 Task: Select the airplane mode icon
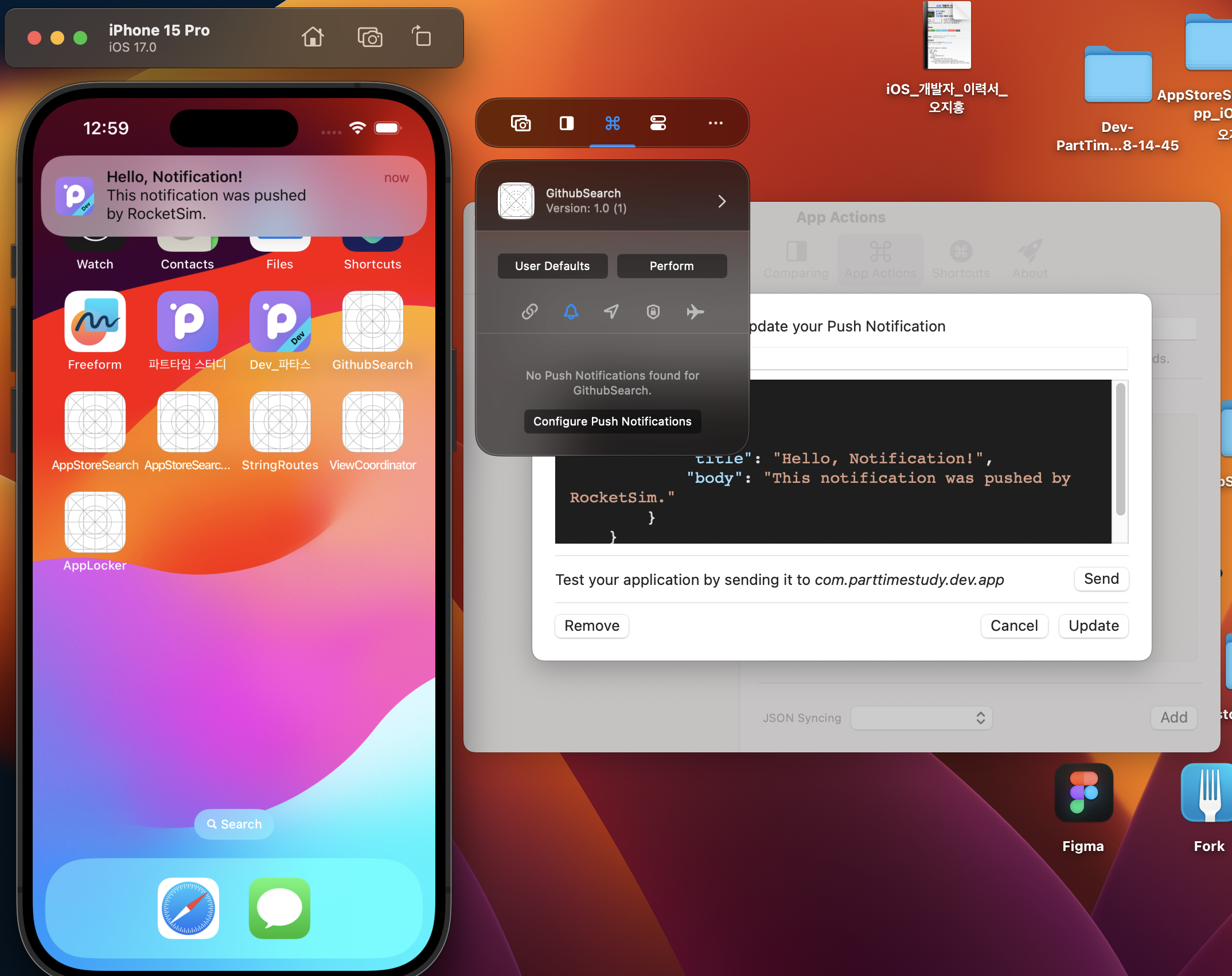[695, 311]
